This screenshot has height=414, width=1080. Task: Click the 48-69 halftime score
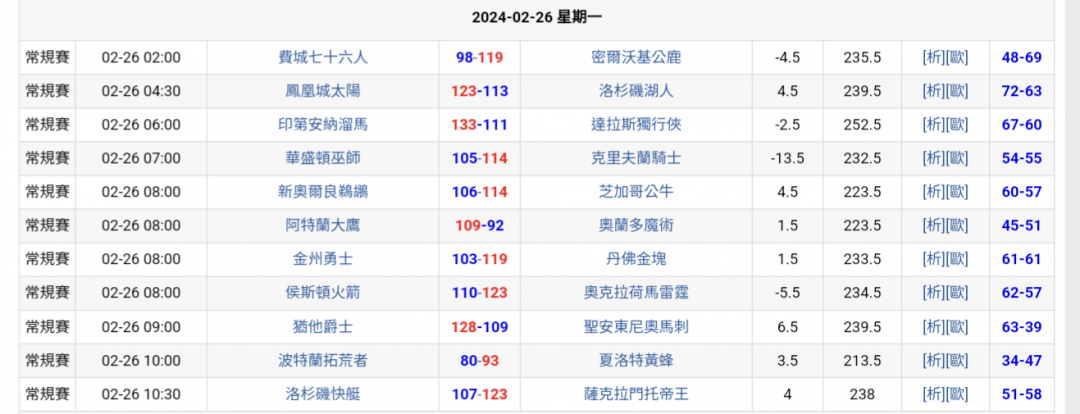tap(1021, 57)
